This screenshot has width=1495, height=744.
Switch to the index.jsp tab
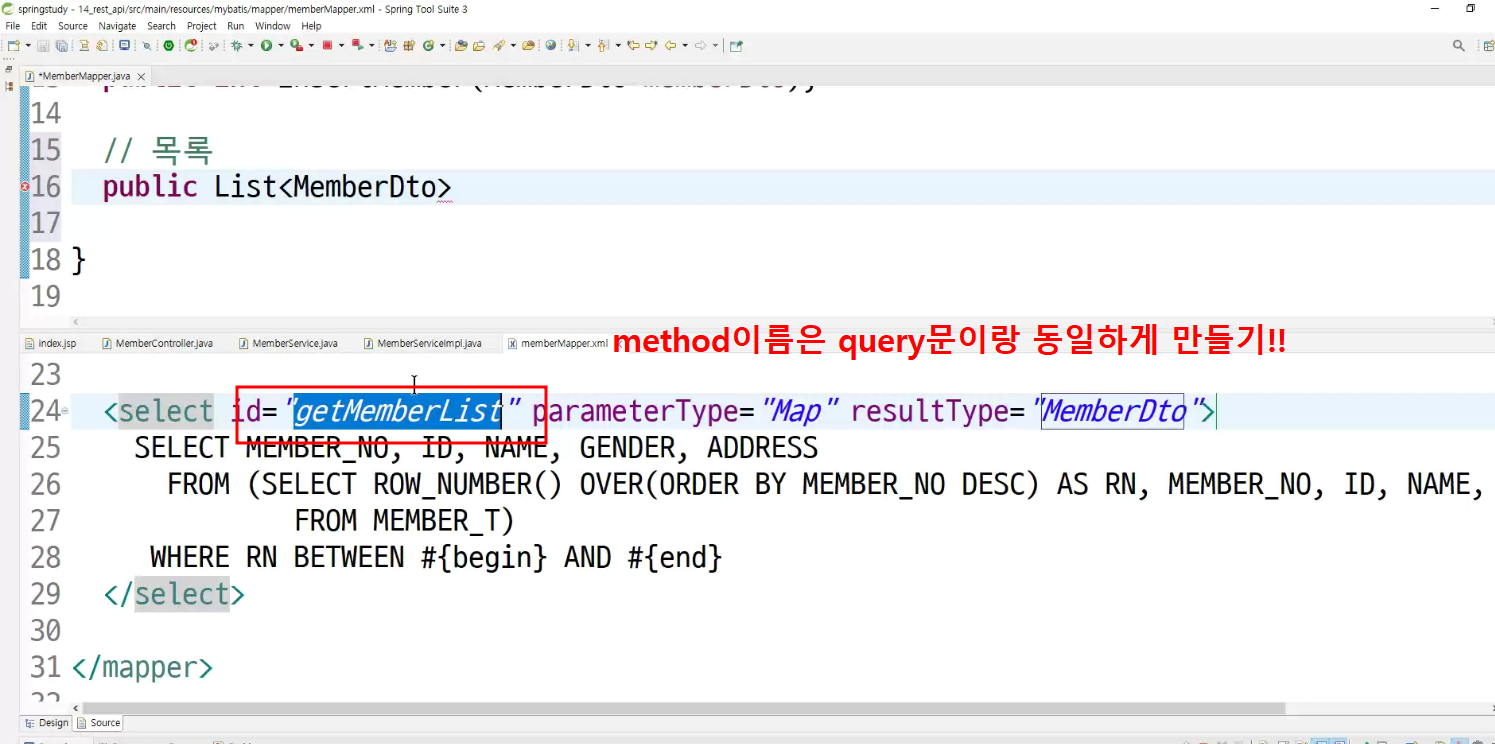(x=50, y=343)
